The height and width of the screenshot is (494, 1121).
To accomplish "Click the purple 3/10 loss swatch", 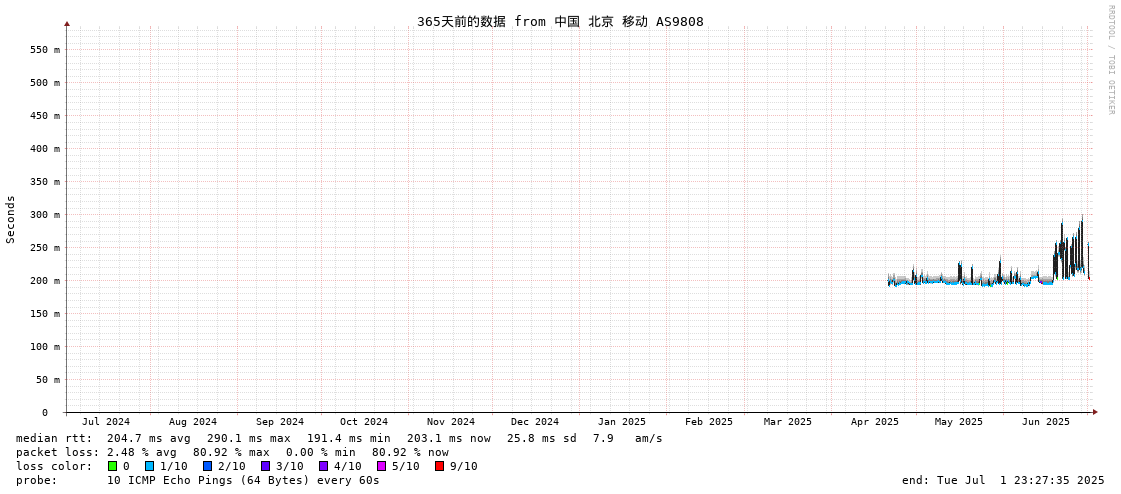I will pyautogui.click(x=265, y=466).
